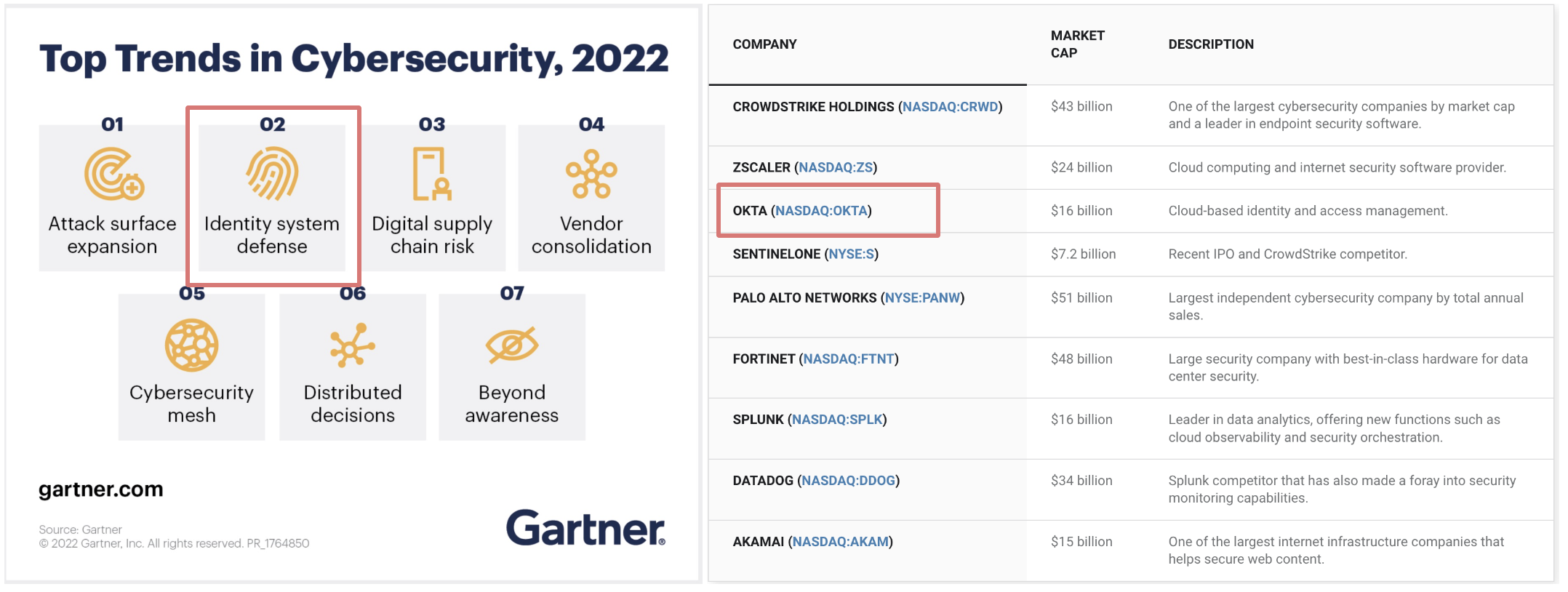Click the DESCRIPTION column header
The width and height of the screenshot is (1568, 592).
coord(1211,44)
